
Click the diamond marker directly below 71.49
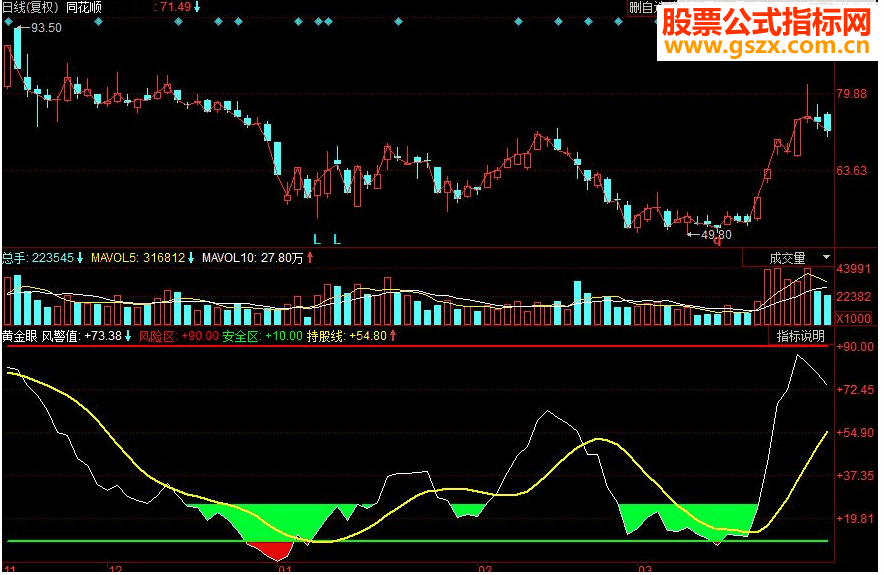tap(179, 22)
